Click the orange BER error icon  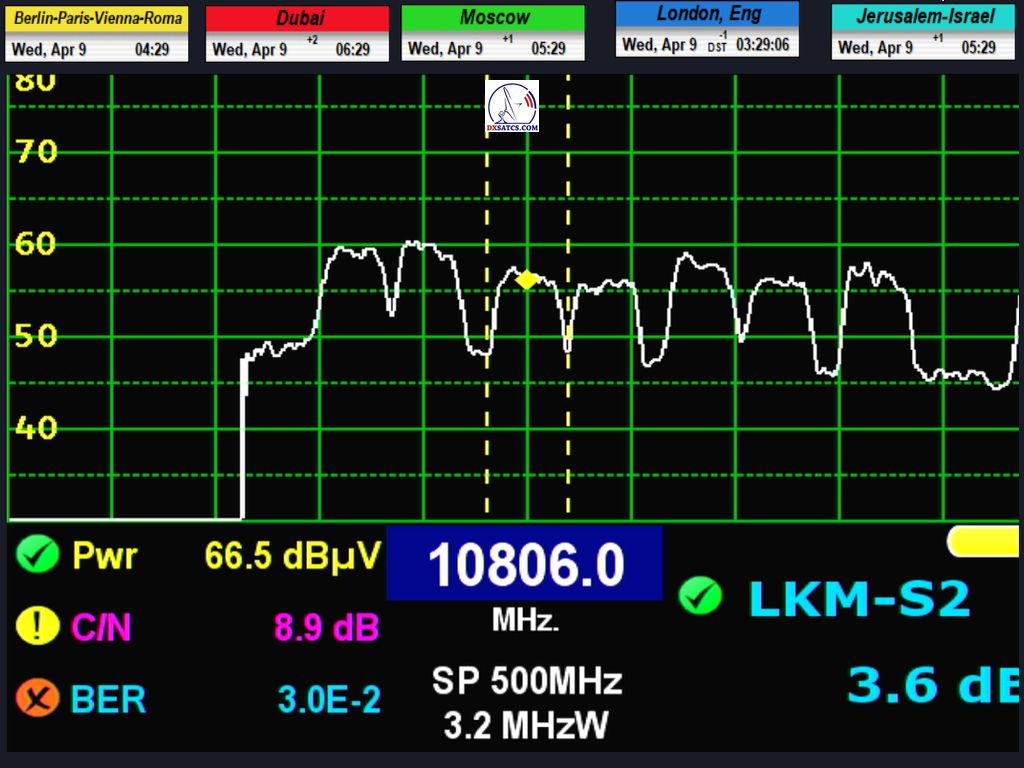[x=38, y=698]
